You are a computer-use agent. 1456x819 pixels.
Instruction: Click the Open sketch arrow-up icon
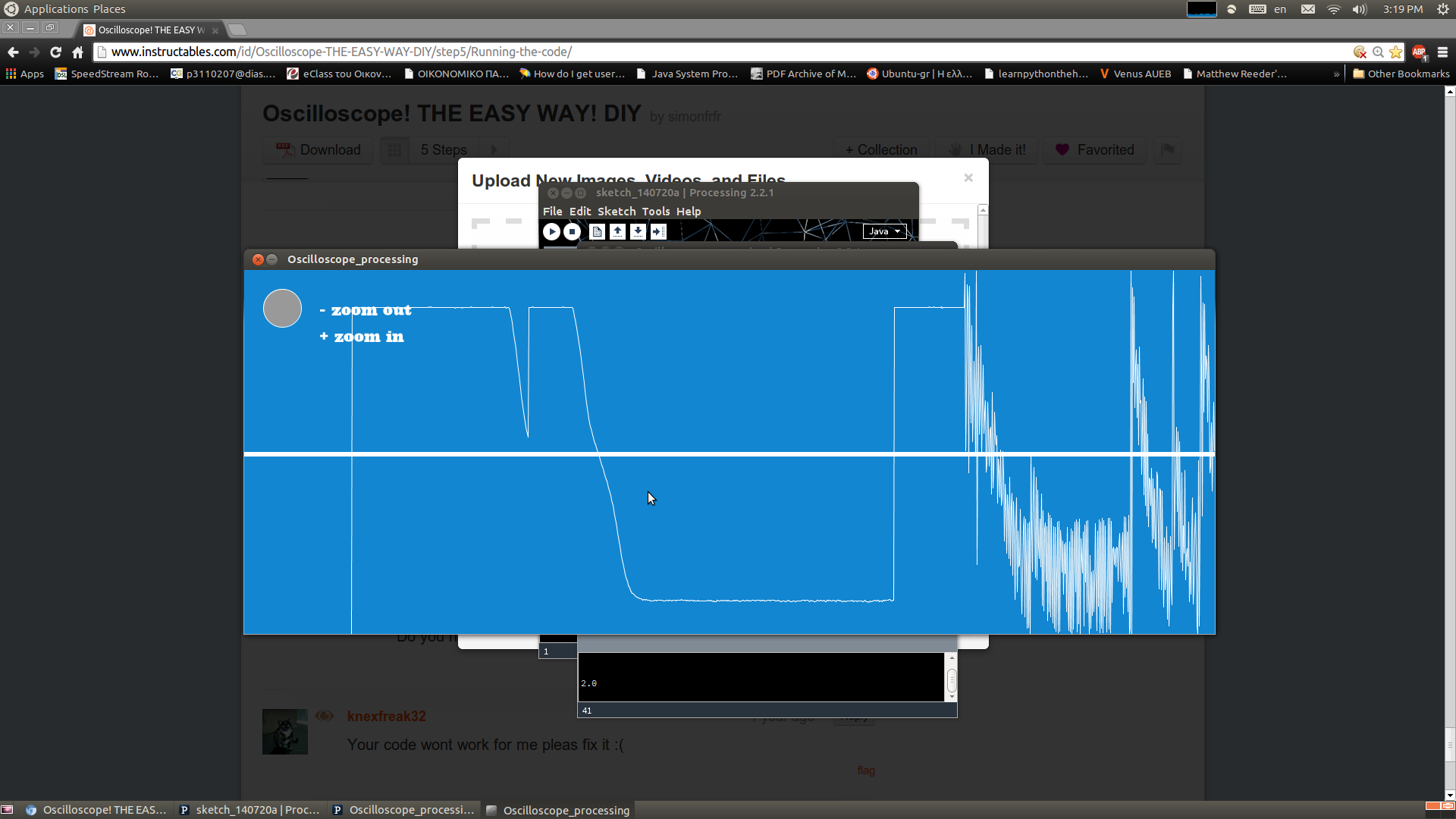[x=617, y=231]
